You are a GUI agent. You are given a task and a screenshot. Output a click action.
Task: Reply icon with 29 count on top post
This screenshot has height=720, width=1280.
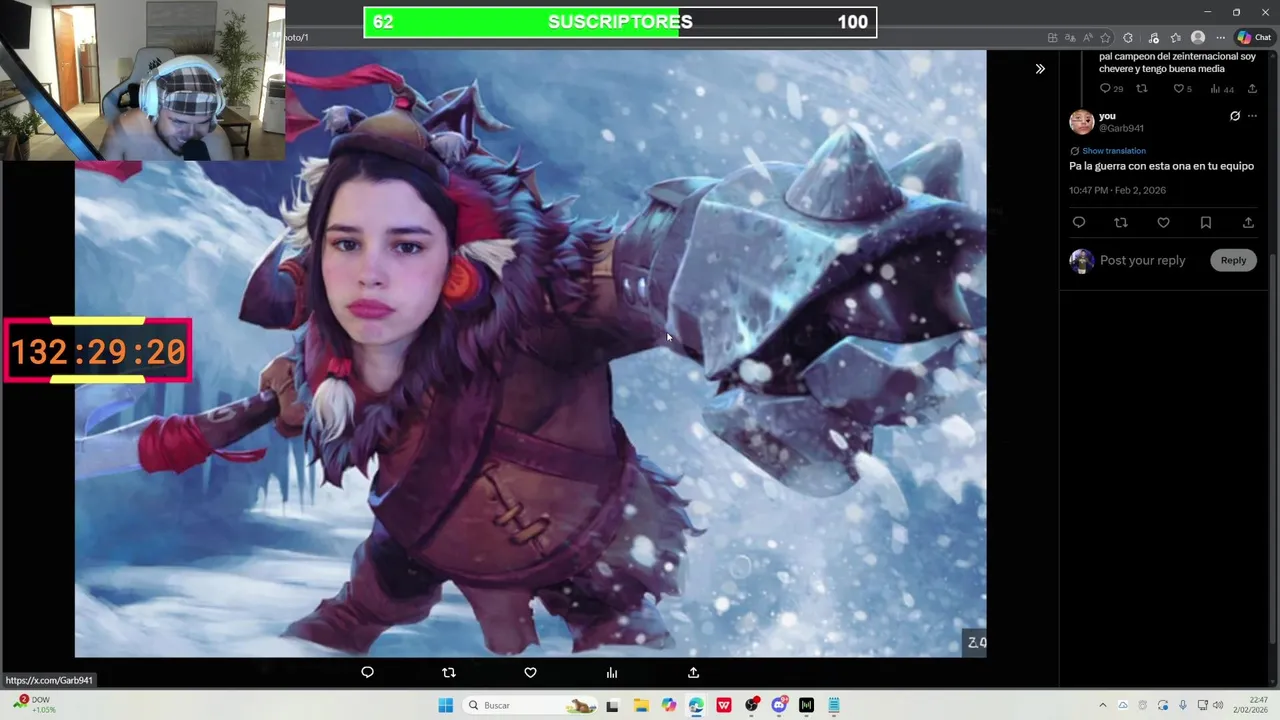click(1105, 89)
